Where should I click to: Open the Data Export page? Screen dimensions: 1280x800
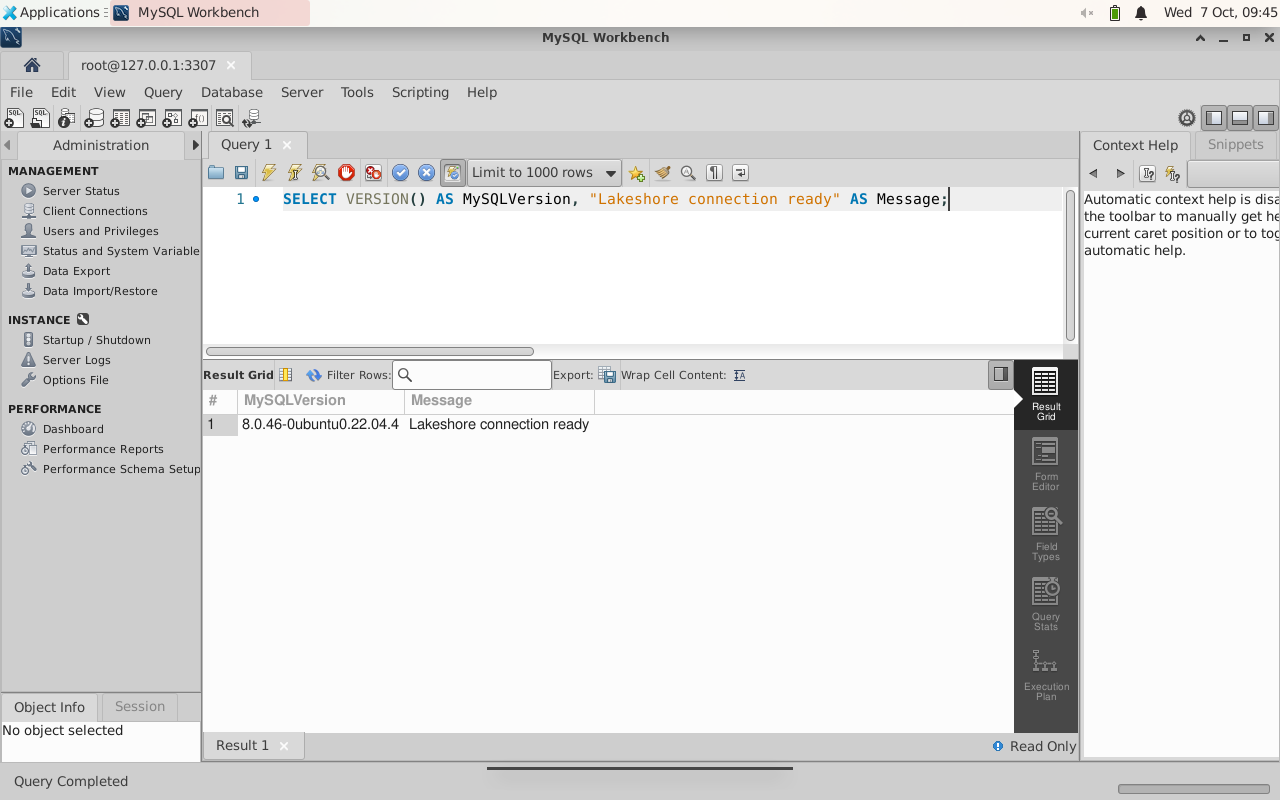[76, 271]
